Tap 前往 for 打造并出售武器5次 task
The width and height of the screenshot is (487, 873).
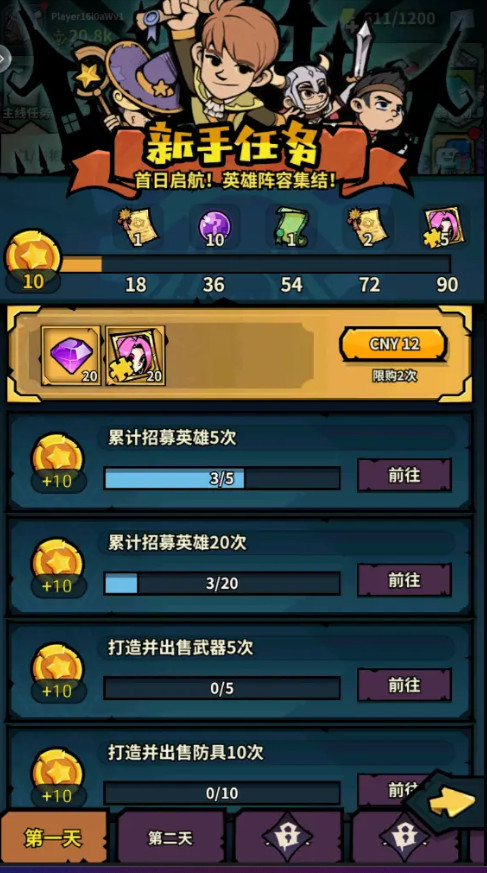pos(404,684)
